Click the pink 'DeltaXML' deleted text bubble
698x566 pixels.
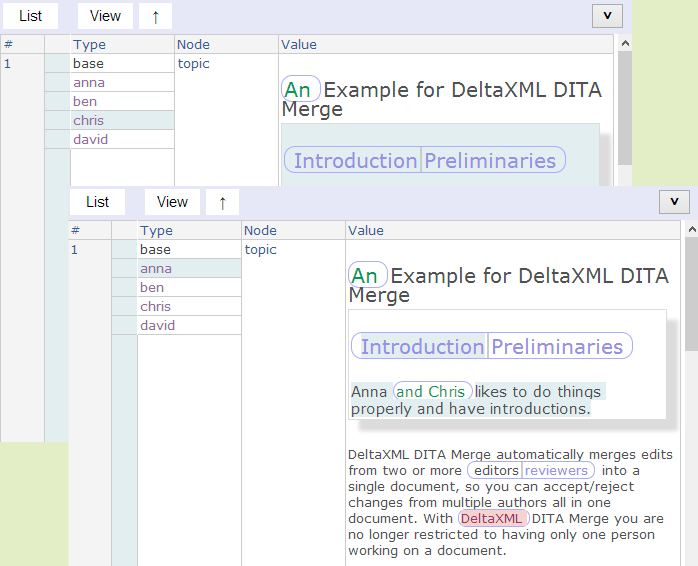(491, 519)
